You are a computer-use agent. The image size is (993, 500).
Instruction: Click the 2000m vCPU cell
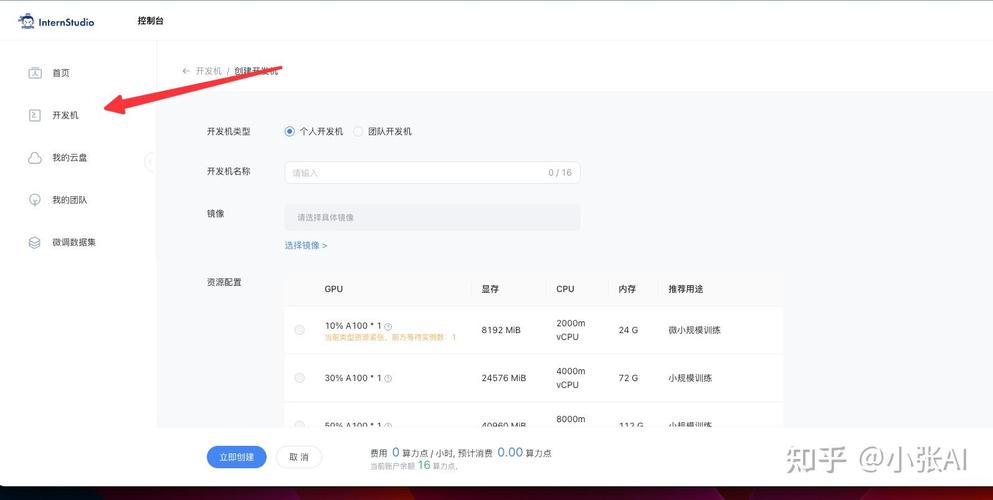[571, 330]
